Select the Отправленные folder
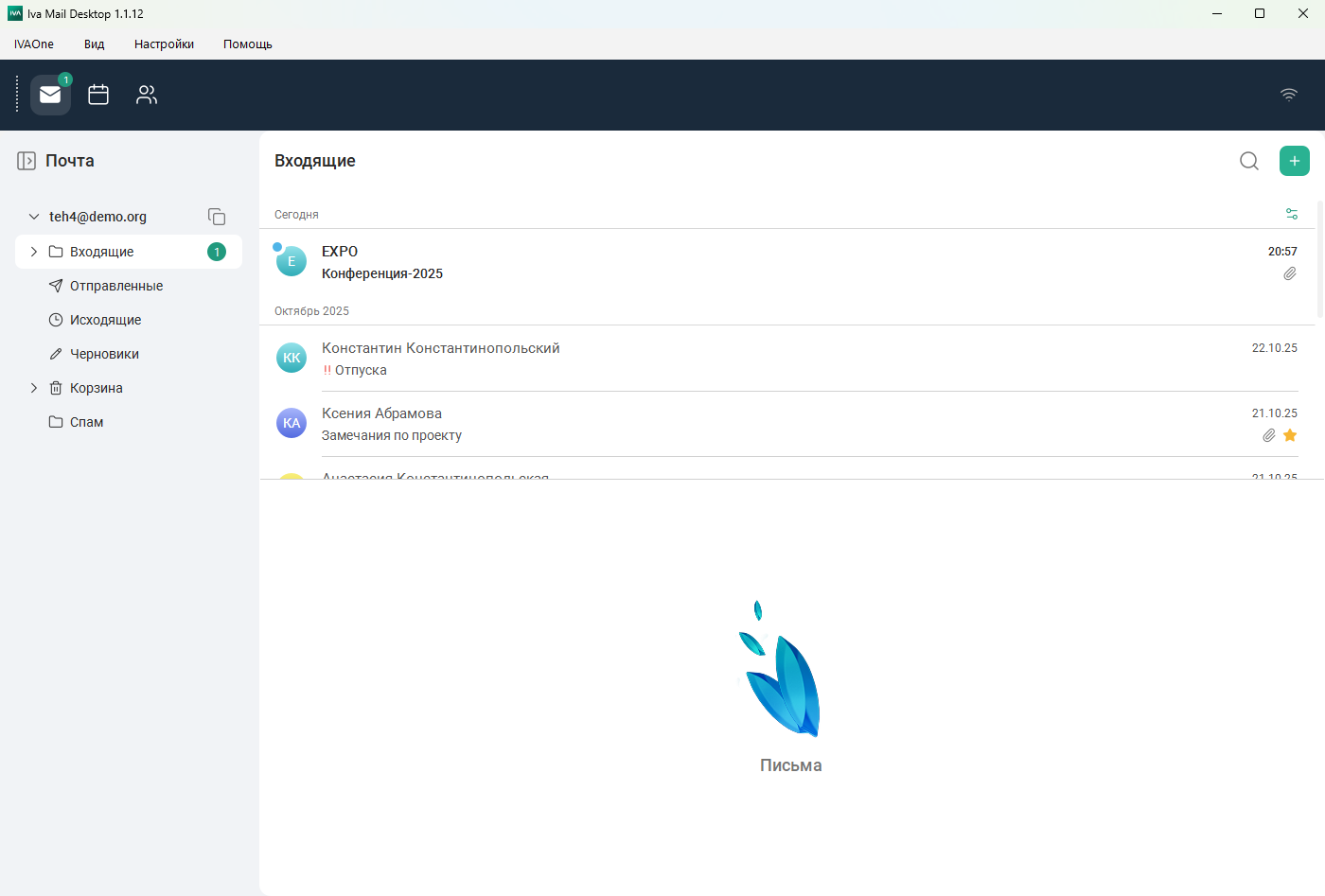Screen dimensions: 1325x896 pyautogui.click(x=115, y=286)
